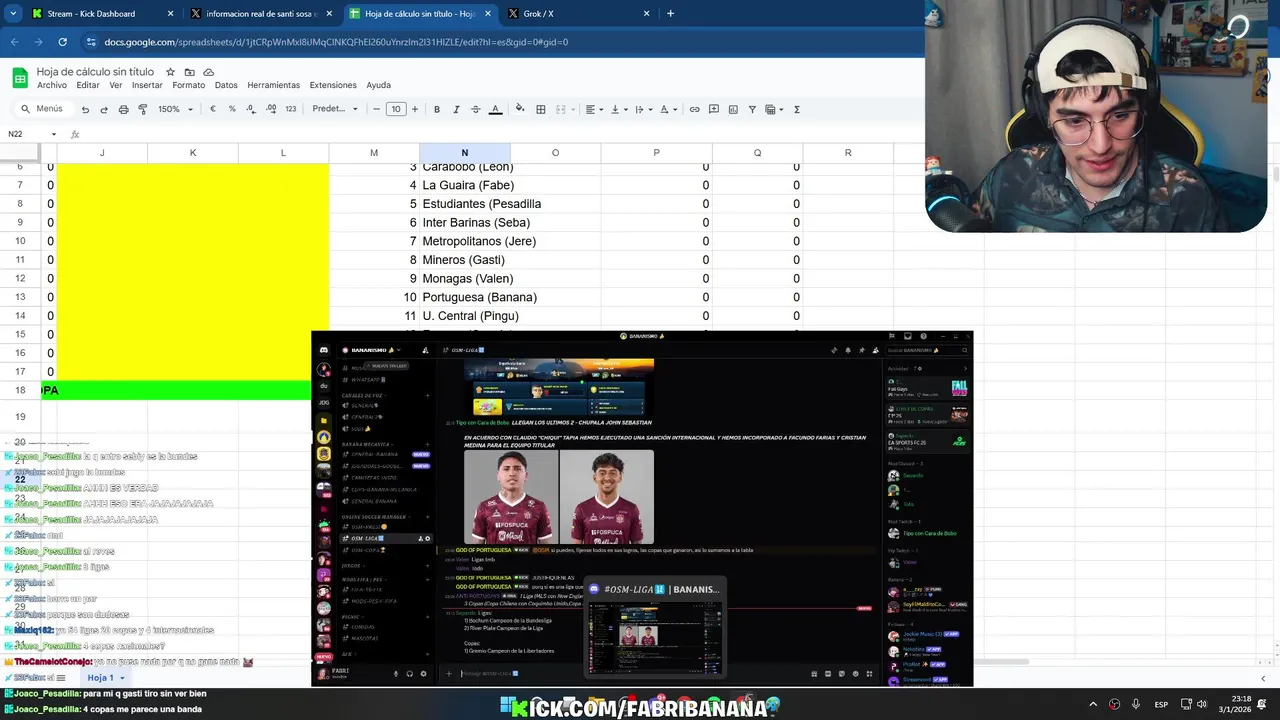Insert link with the chain icon
The image size is (1280, 720).
[694, 109]
